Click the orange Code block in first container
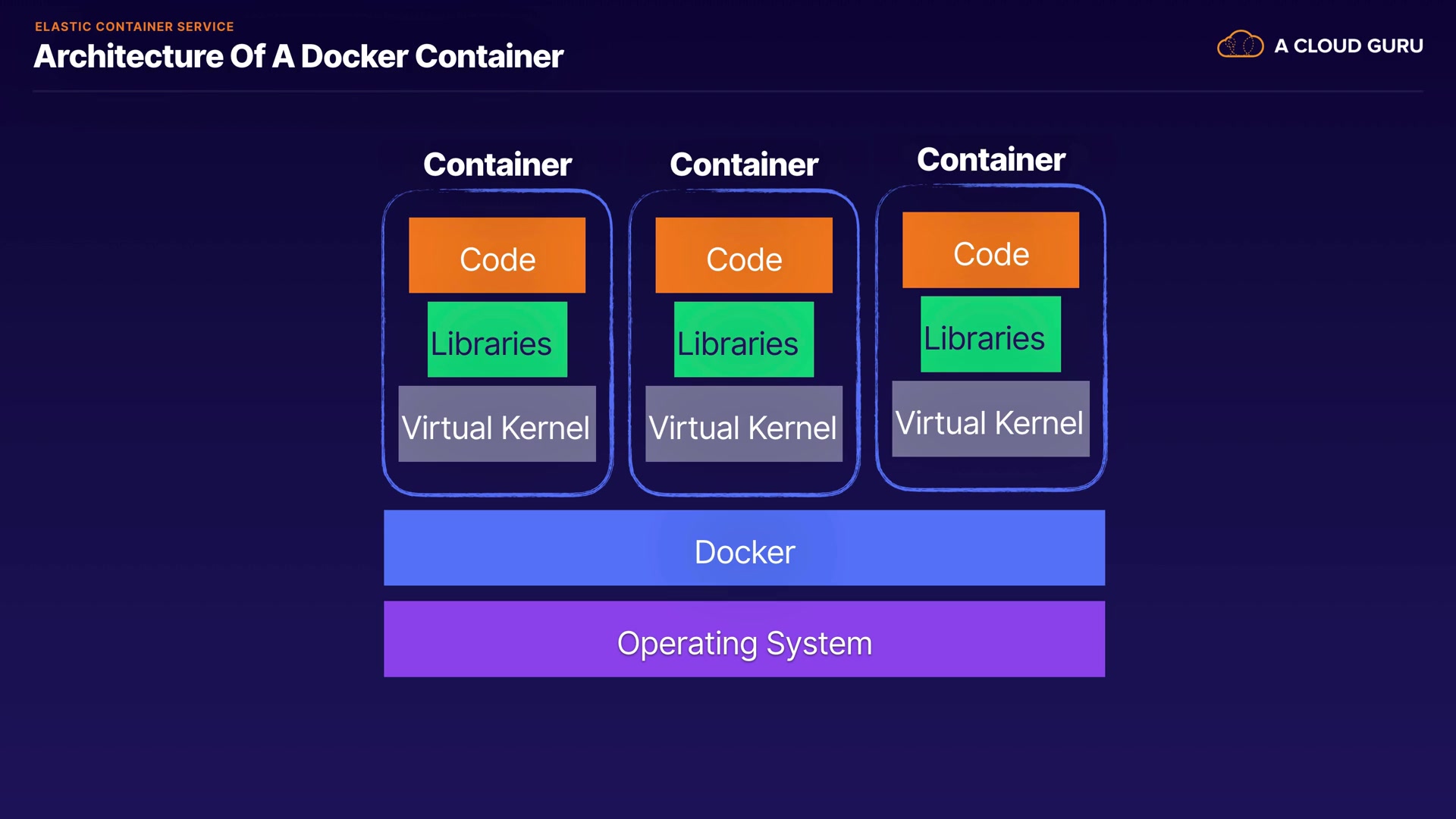Screen dimensions: 1456x819 click(497, 256)
